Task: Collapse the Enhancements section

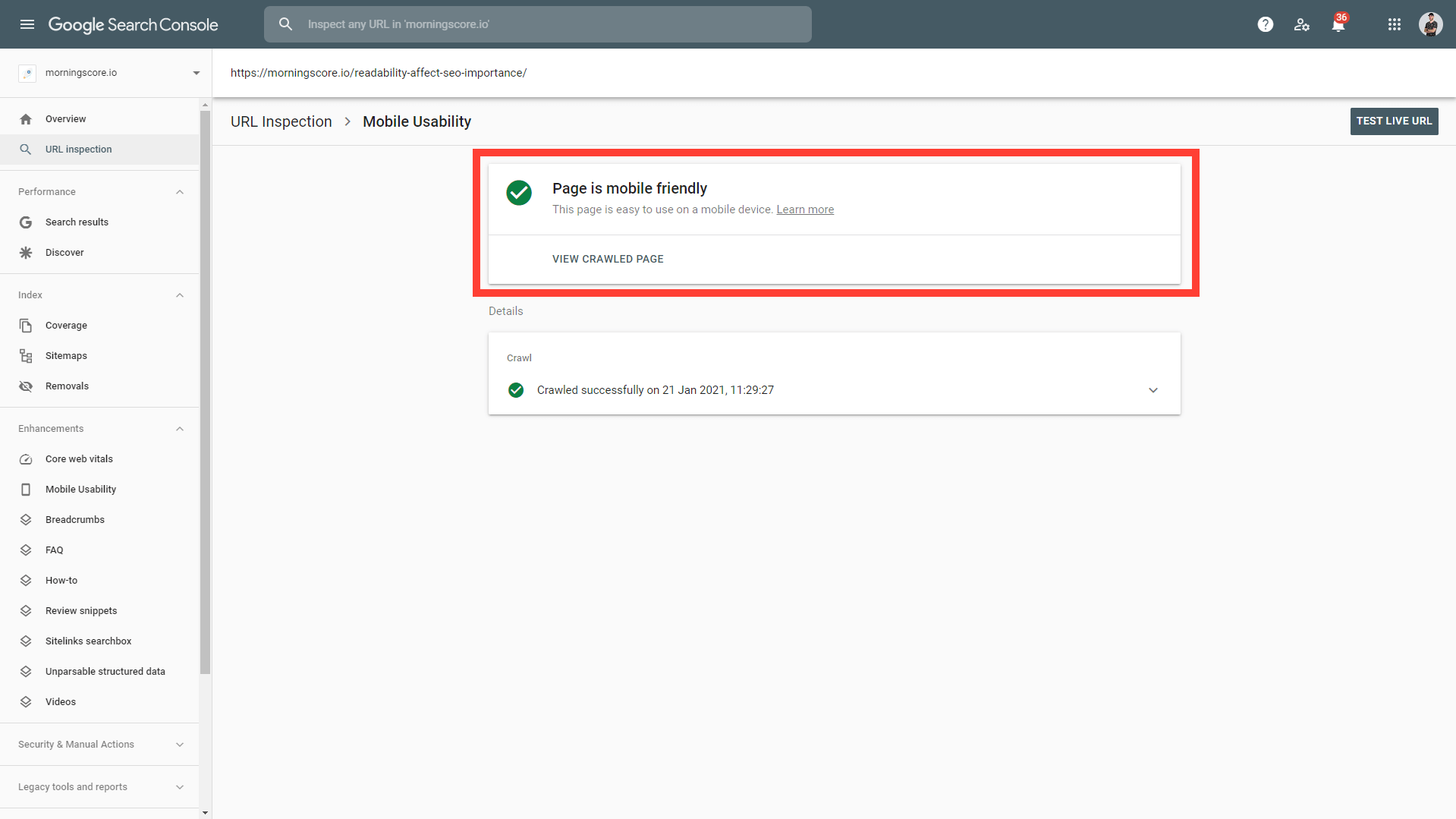Action: pyautogui.click(x=180, y=429)
